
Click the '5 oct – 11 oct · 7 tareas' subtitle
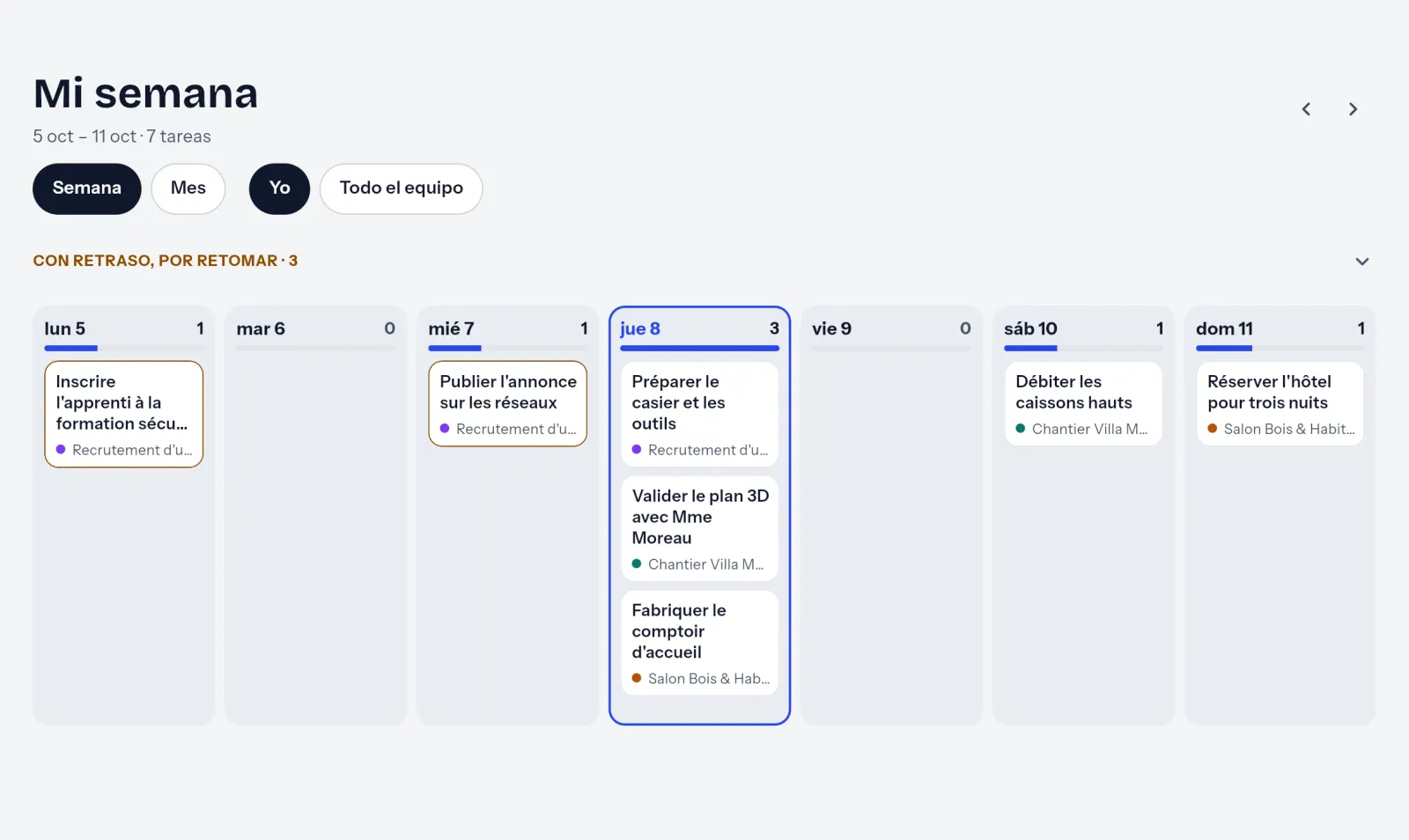[x=122, y=136]
